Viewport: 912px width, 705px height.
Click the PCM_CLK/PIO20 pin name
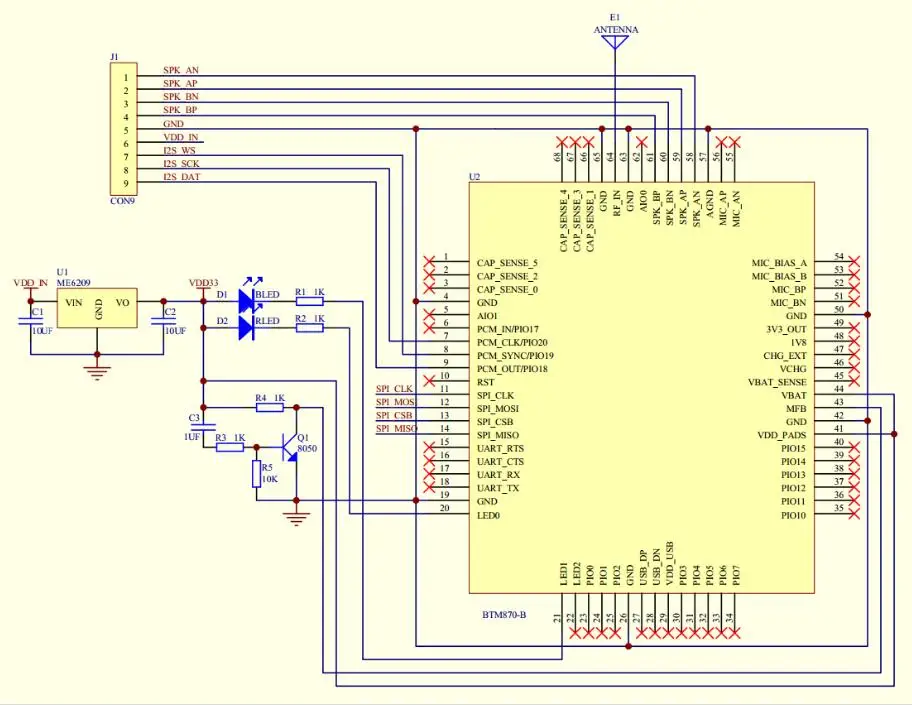point(512,343)
